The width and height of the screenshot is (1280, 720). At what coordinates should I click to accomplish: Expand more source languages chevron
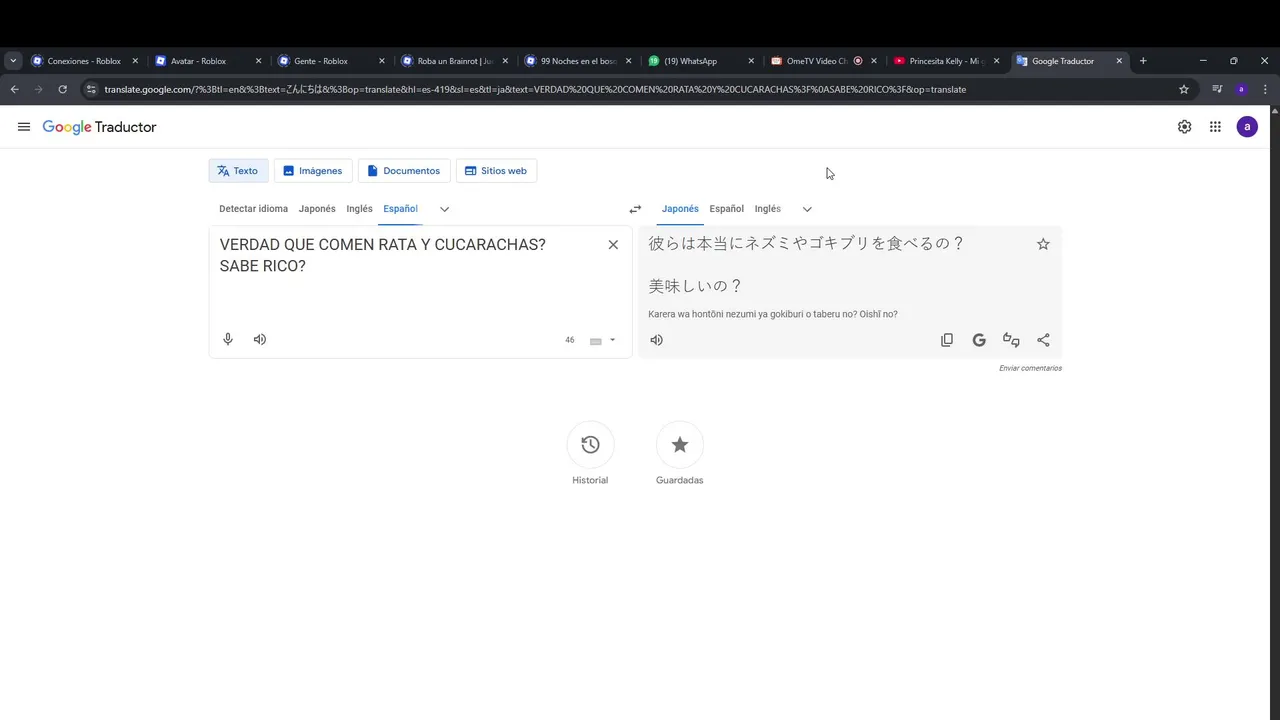click(445, 209)
